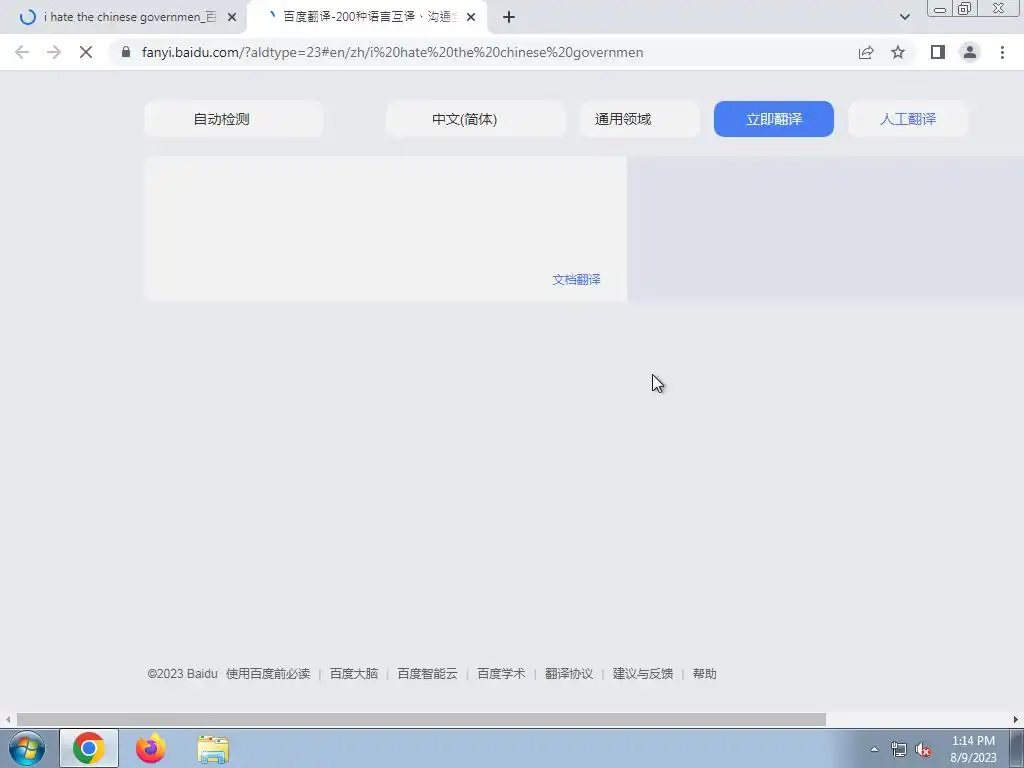The width and height of the screenshot is (1024, 768).
Task: Open a new browser tab
Action: [x=509, y=17]
